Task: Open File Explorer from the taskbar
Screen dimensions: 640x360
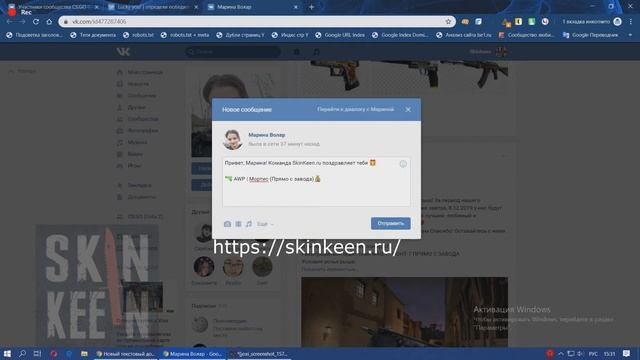Action: tap(84, 353)
